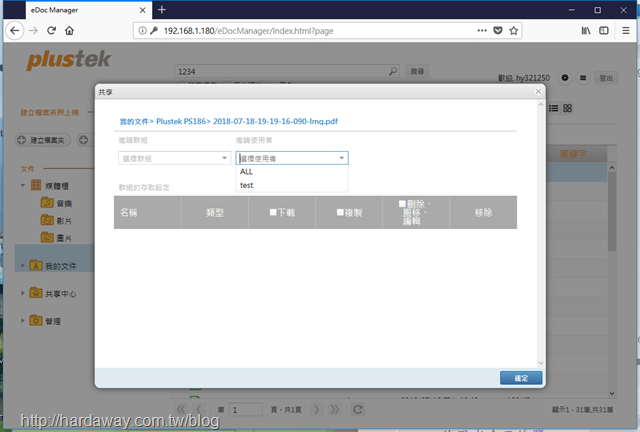Screen dimensions: 640x432
Task: Click the browser forward arrow
Action: [x=33, y=31]
